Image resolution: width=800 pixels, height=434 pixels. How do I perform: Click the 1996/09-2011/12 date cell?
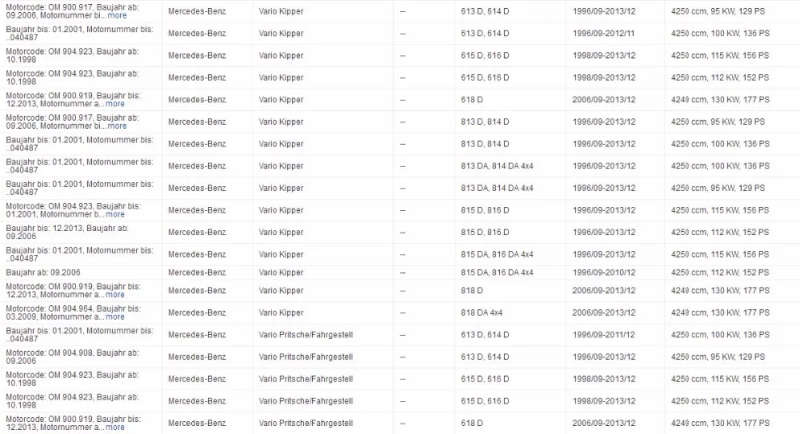604,335
